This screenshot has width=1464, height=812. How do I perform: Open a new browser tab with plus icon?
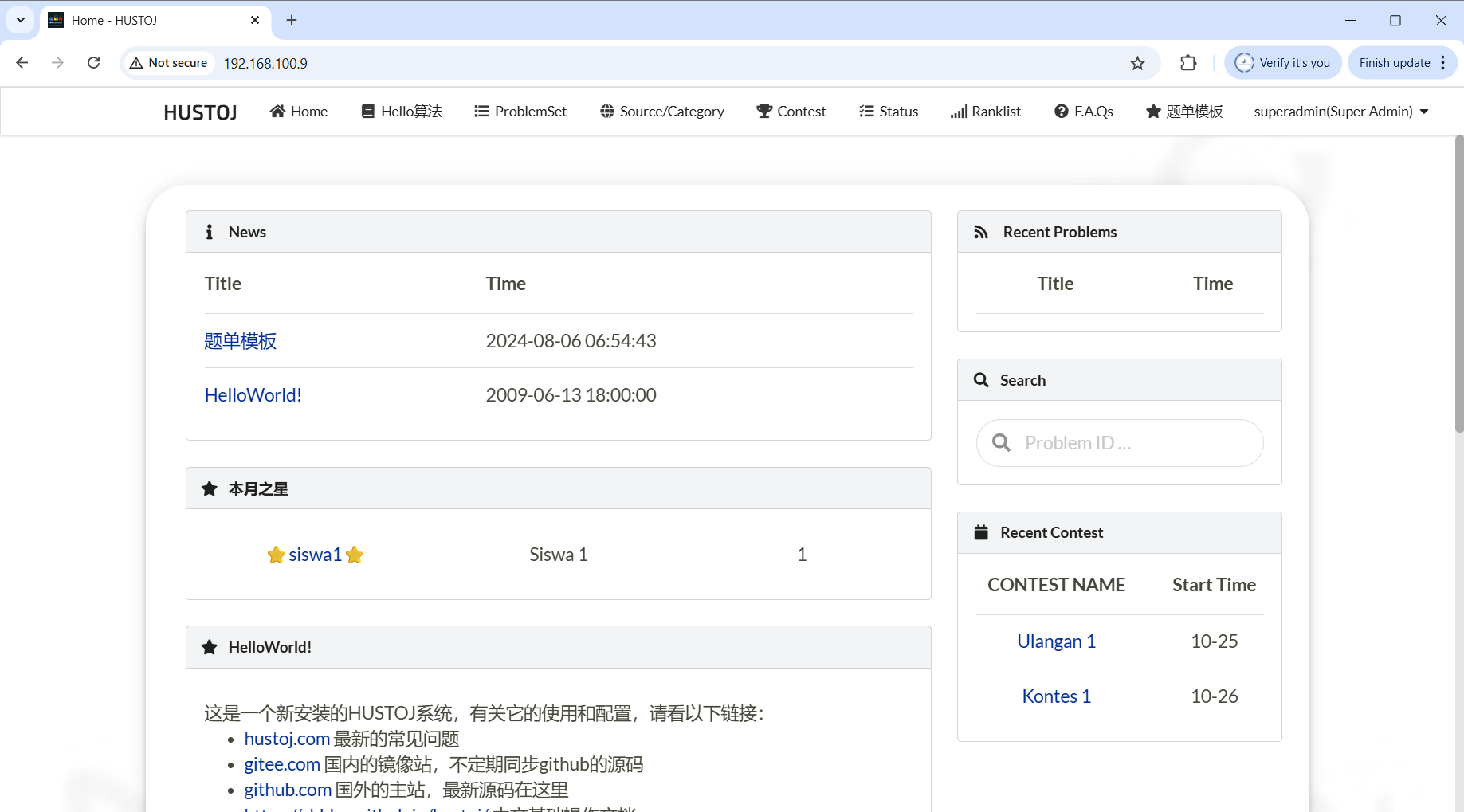pos(292,20)
